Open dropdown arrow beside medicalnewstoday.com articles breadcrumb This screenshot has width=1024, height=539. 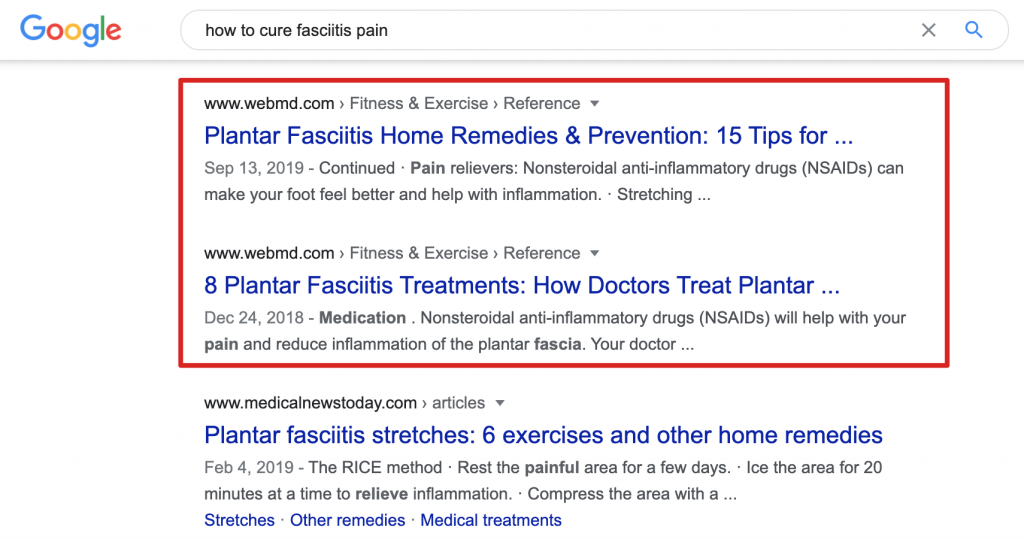[x=499, y=404]
